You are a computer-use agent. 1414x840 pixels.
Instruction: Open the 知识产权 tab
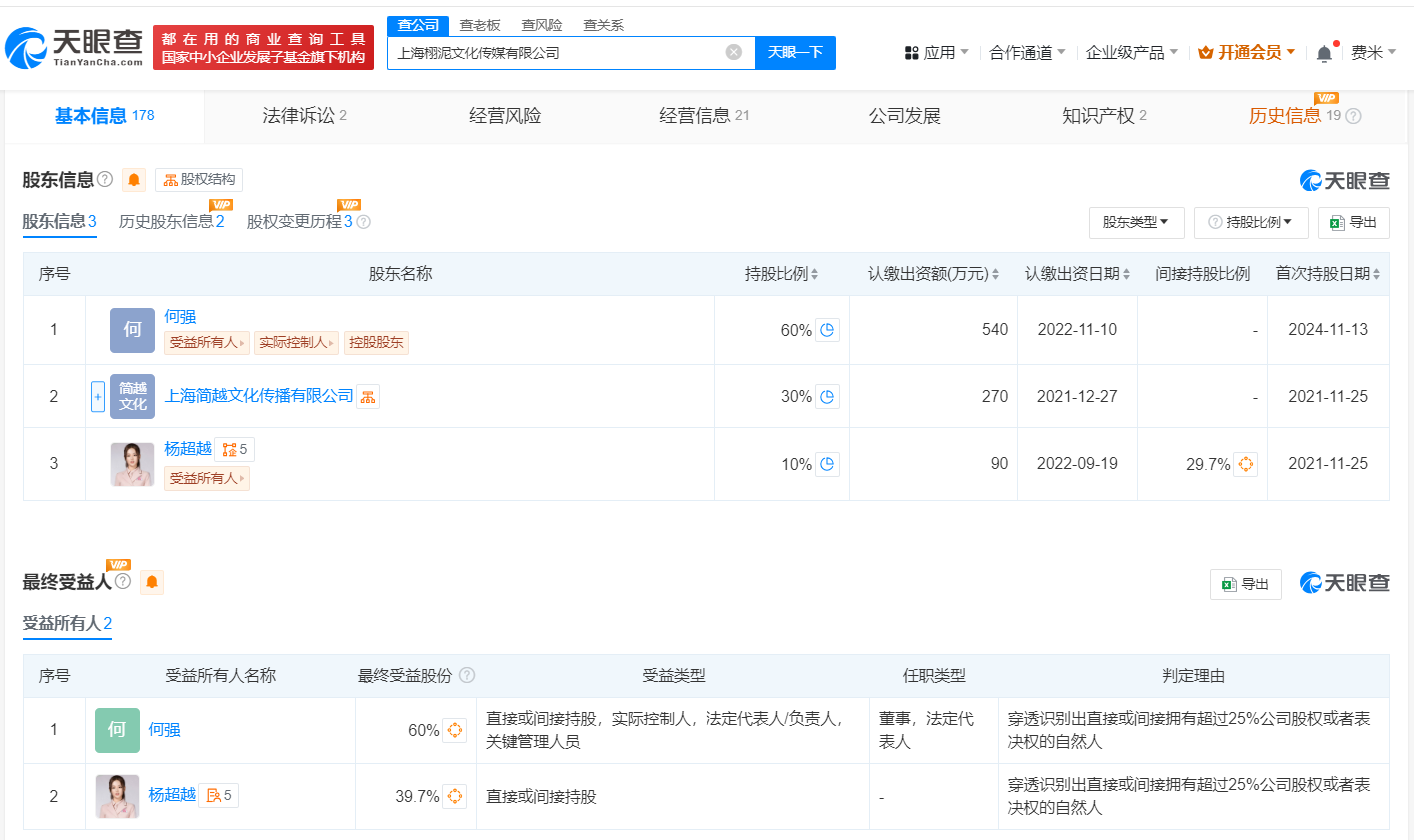coord(1104,116)
